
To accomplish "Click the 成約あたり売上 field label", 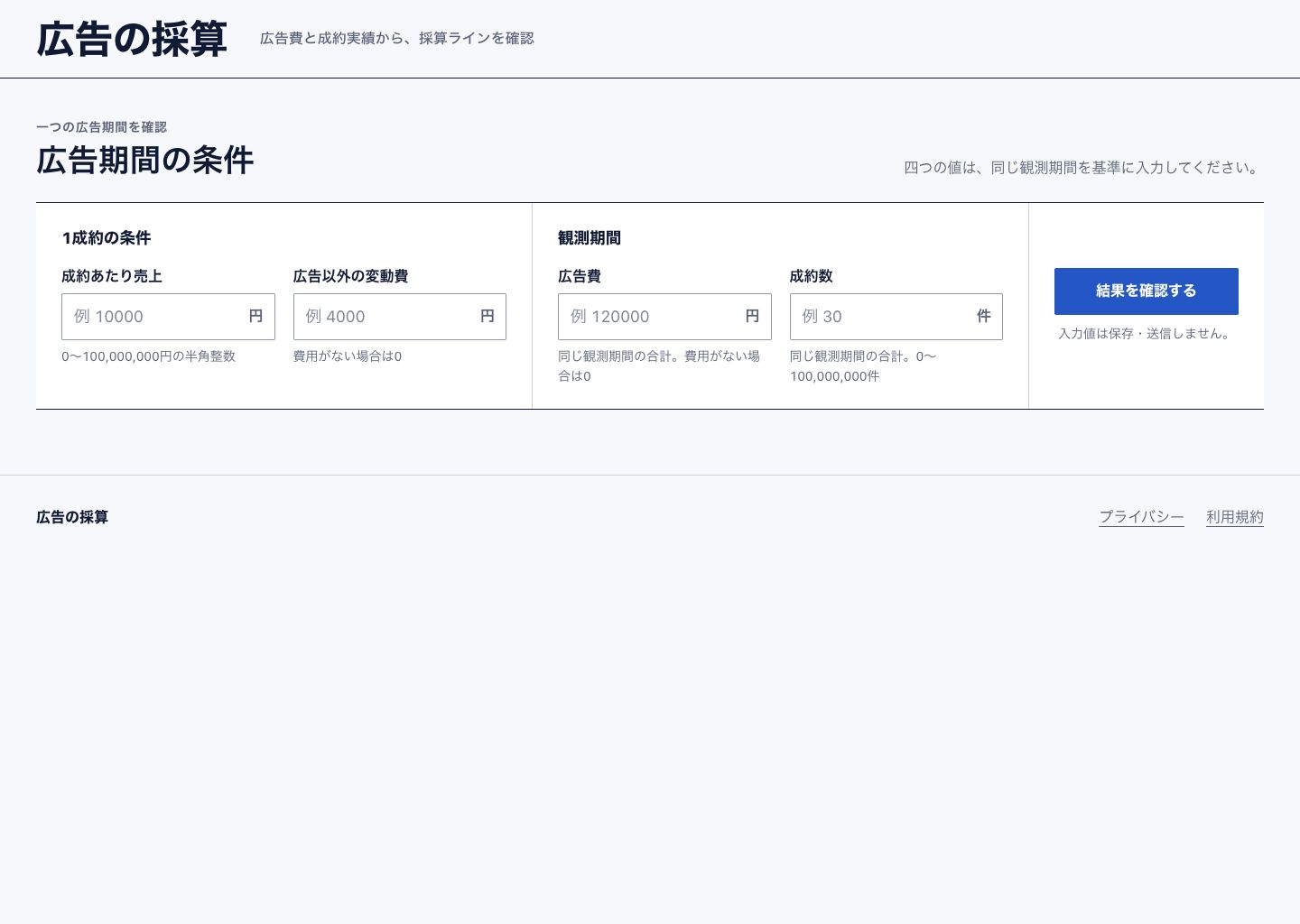I will [x=112, y=276].
